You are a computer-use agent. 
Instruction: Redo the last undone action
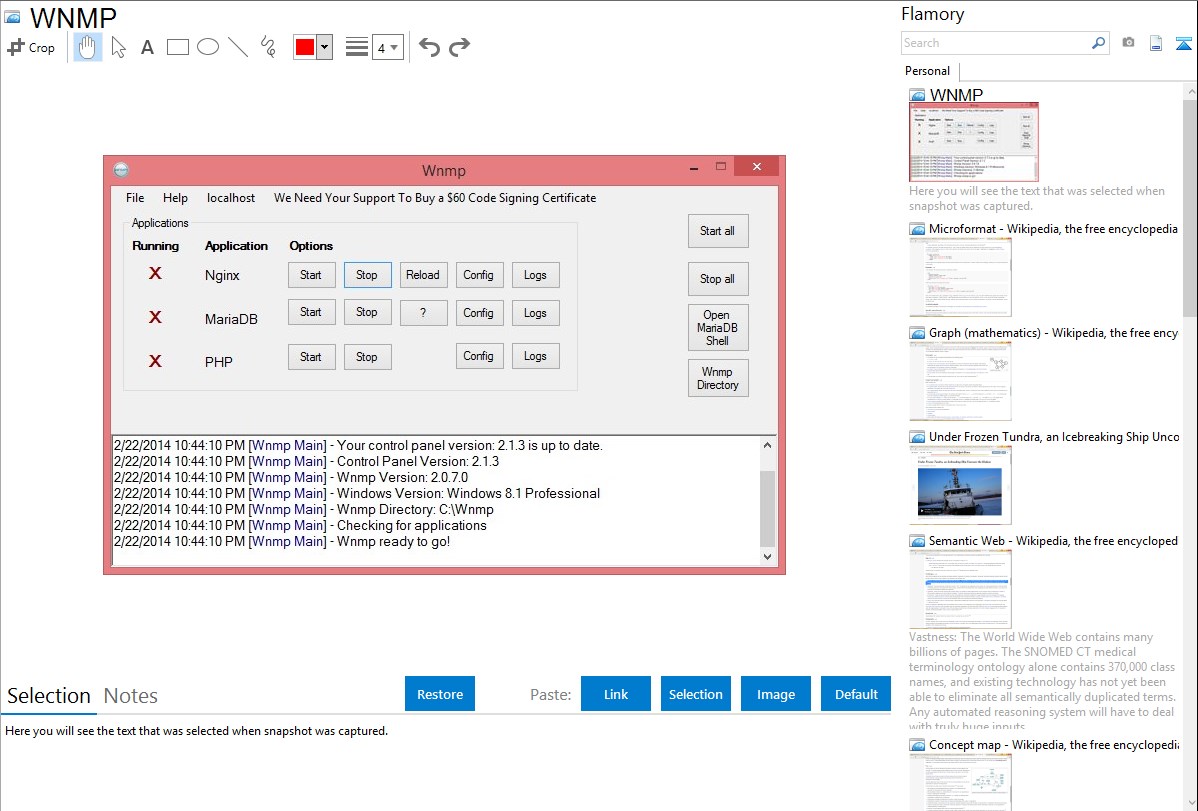tap(459, 47)
